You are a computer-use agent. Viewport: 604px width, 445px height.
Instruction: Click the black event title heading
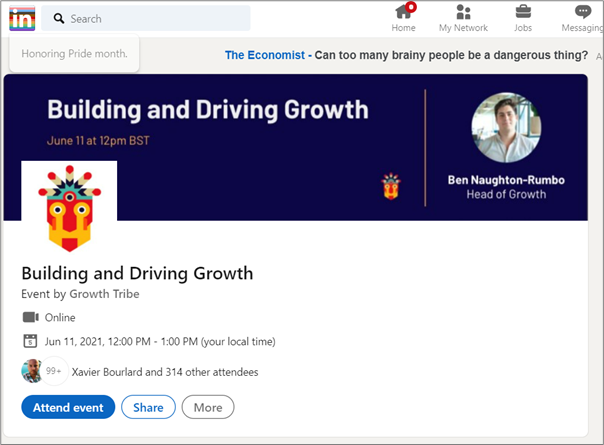point(137,274)
